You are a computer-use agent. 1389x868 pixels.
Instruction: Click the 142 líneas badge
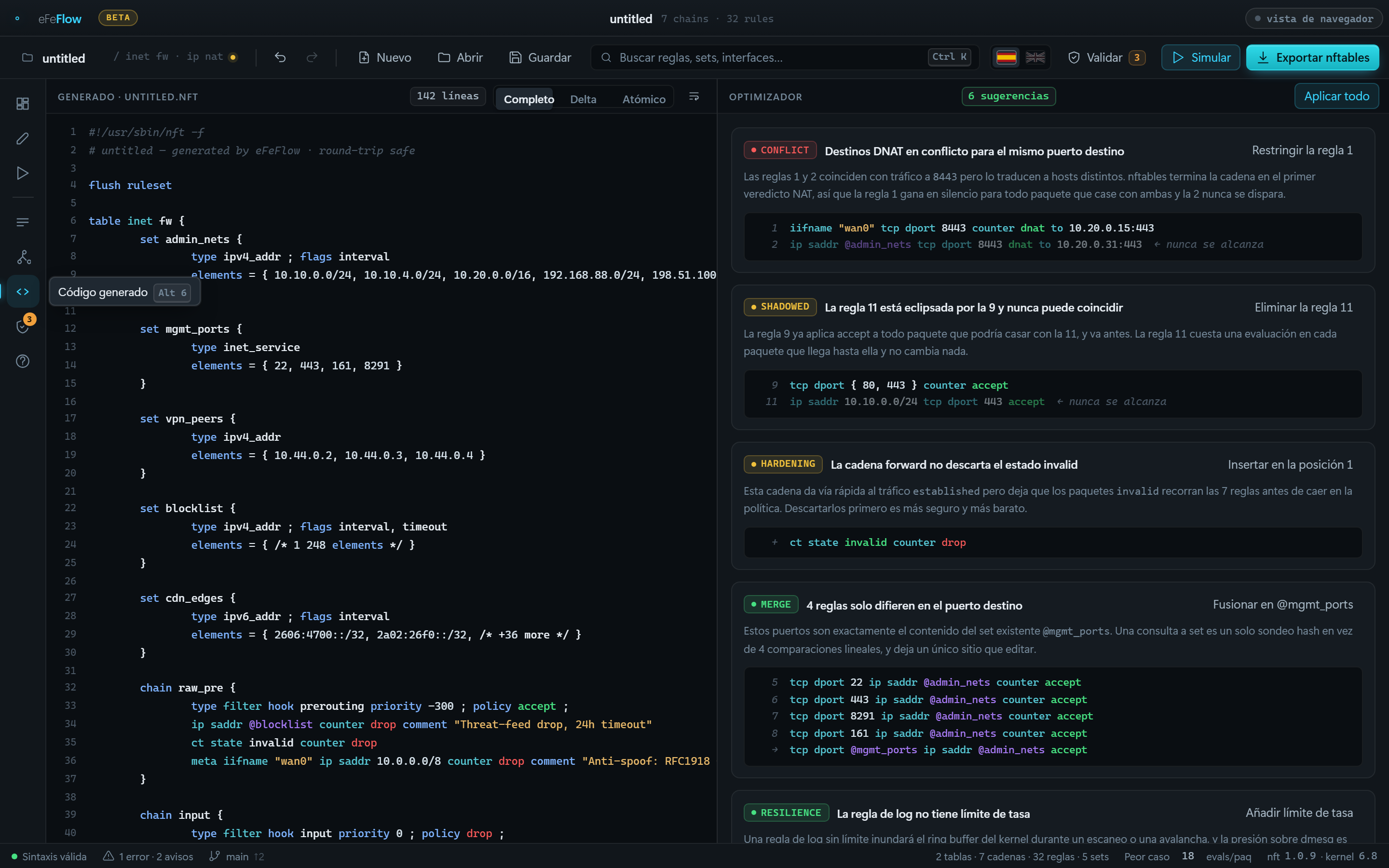tap(448, 96)
